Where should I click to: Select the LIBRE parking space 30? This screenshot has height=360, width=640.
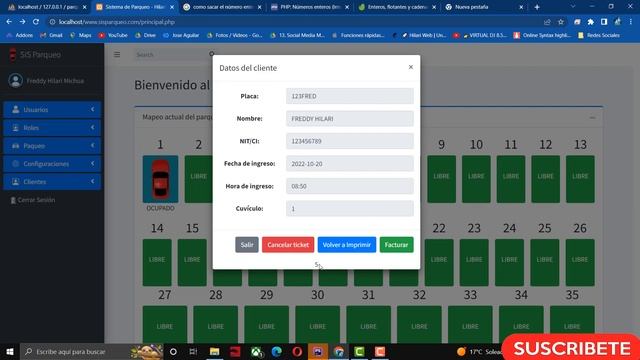[x=318, y=324]
